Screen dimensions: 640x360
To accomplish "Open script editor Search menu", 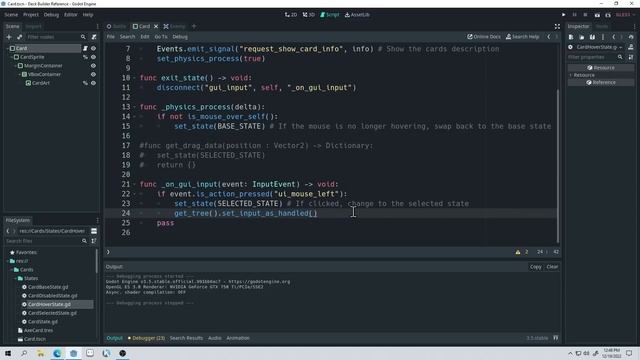I will click(x=127, y=37).
